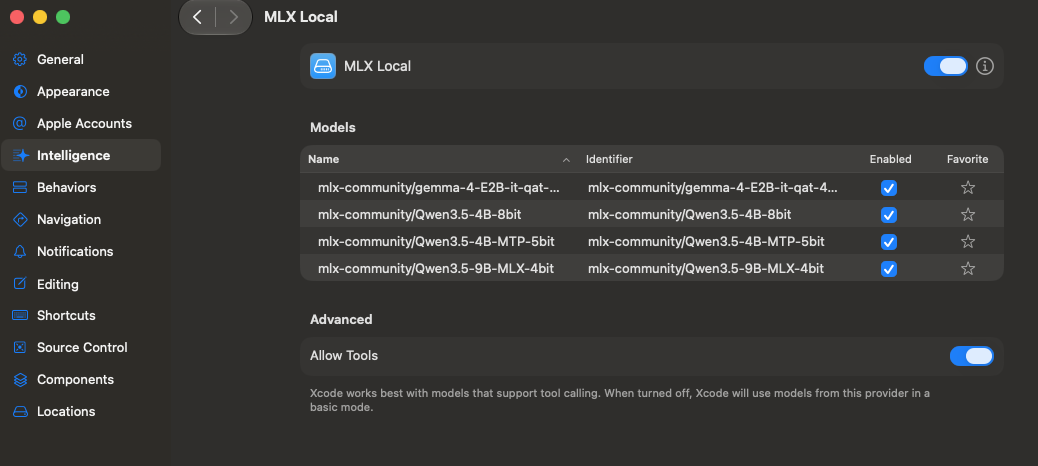This screenshot has height=466, width=1038.
Task: Open the Source Control settings pane
Action: [x=81, y=348]
